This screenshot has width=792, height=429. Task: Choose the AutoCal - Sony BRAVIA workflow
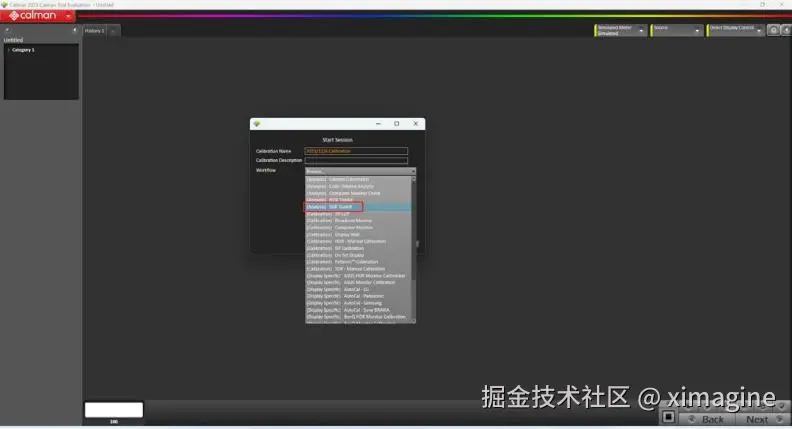pos(359,310)
